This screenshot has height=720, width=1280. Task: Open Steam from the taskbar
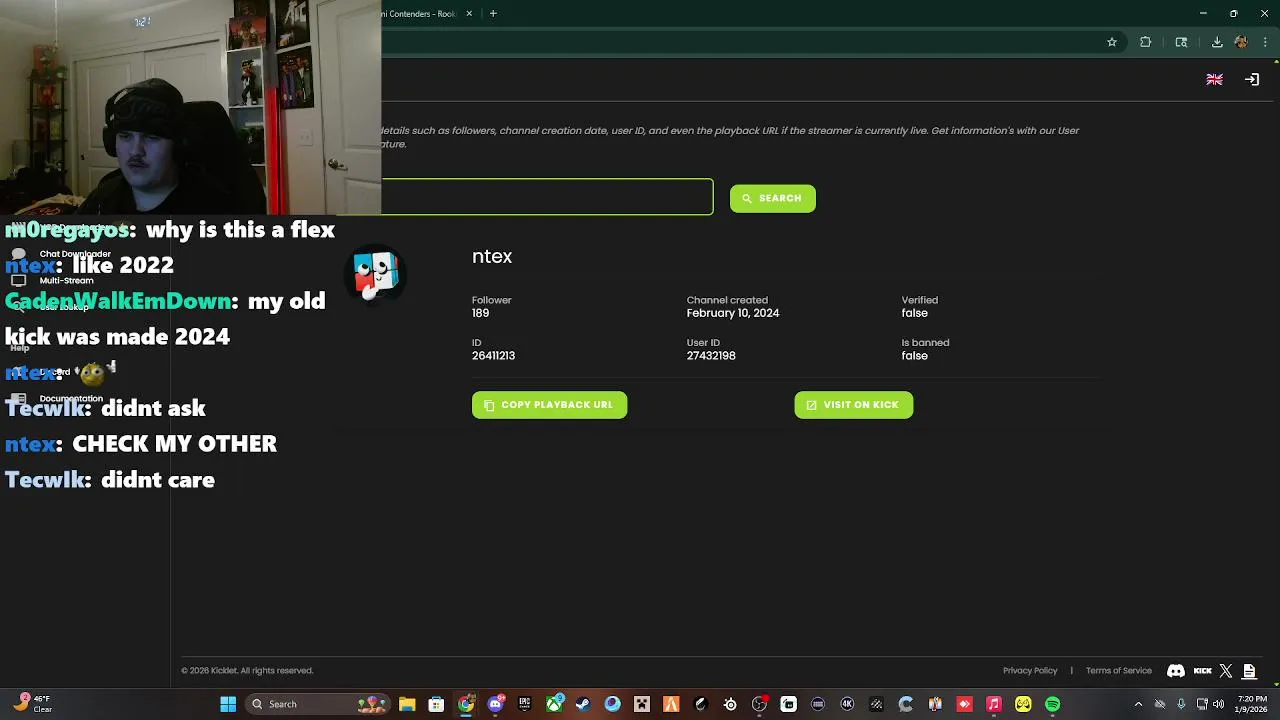coord(583,704)
